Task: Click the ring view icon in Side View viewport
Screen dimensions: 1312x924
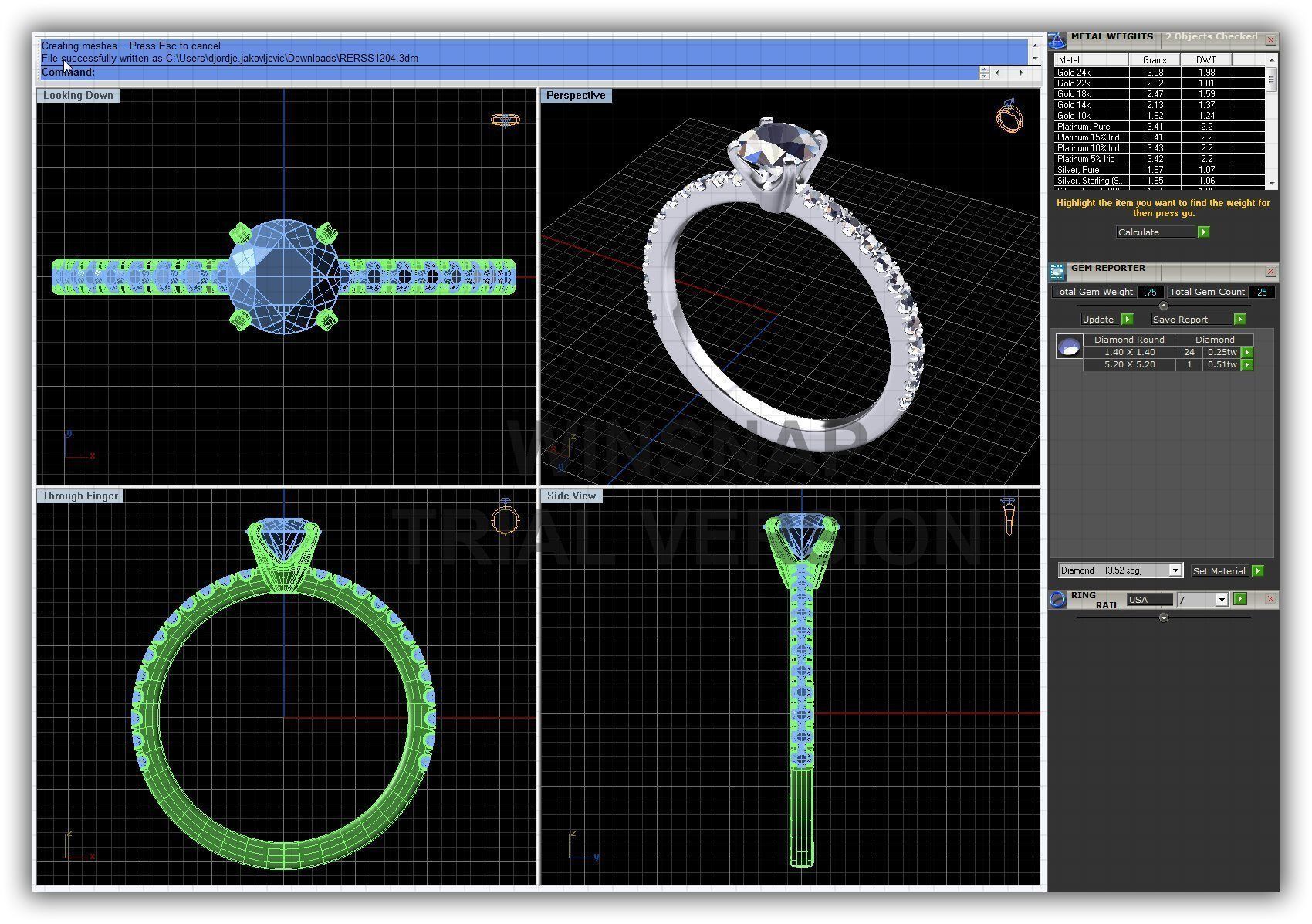Action: pyautogui.click(x=1009, y=516)
